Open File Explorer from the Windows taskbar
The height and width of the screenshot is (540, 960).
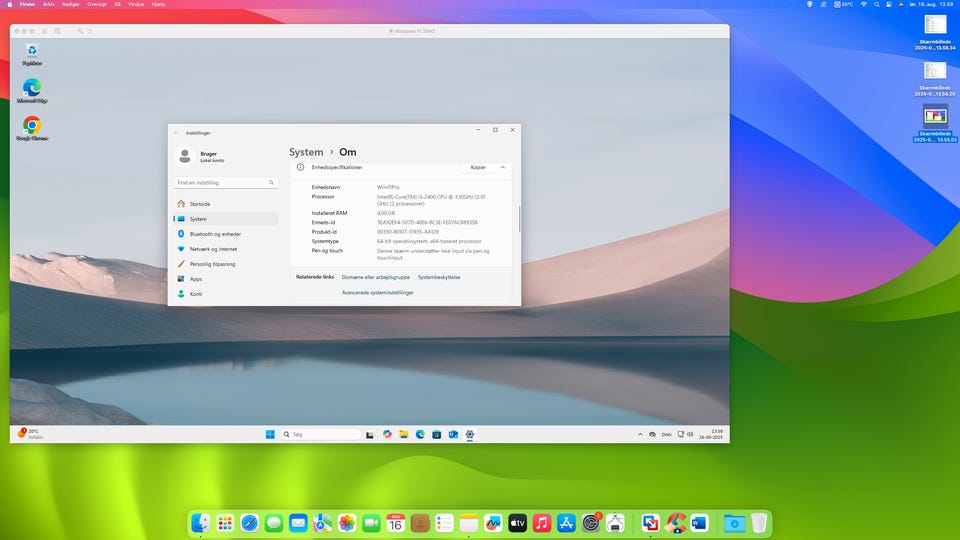(x=404, y=435)
